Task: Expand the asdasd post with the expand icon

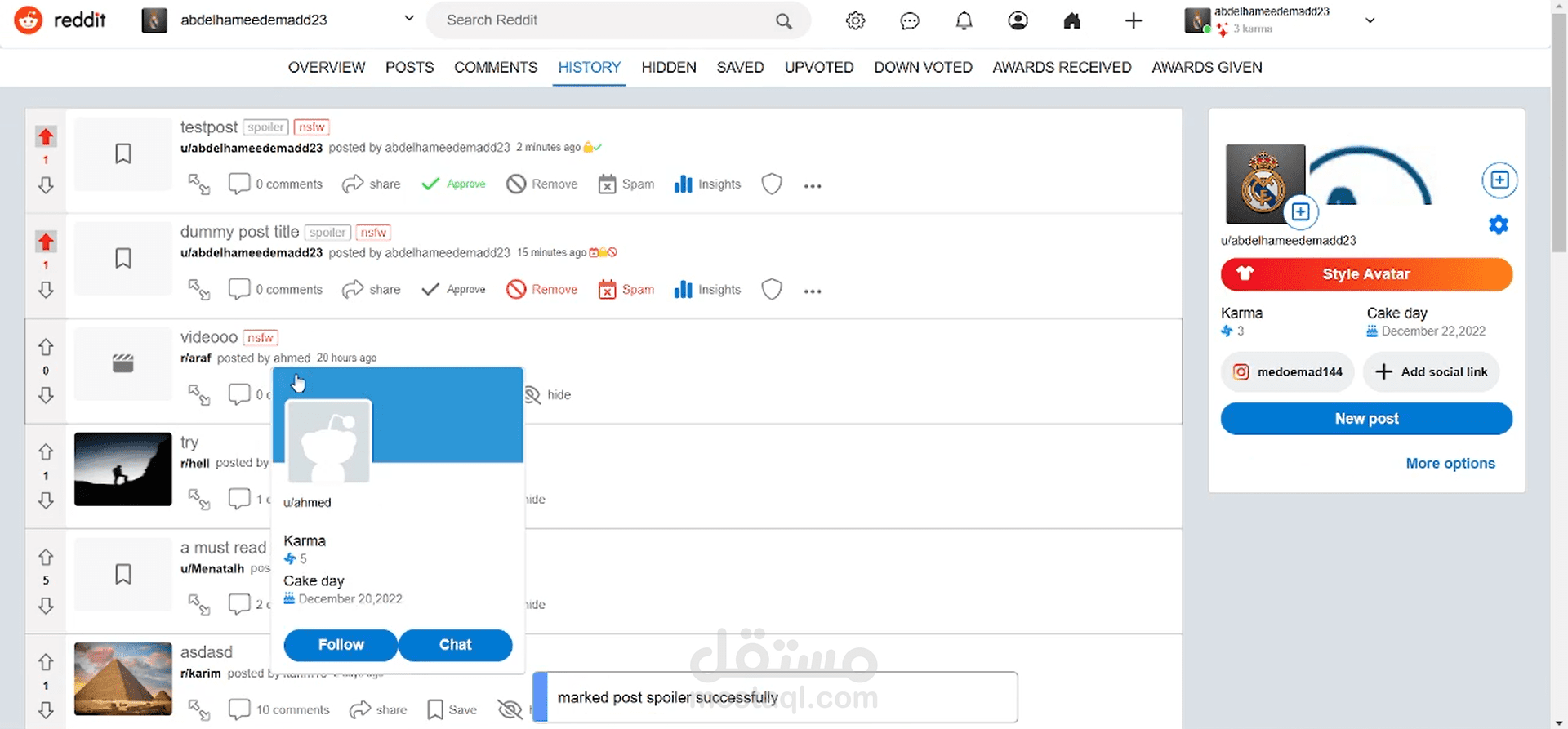Action: (x=199, y=710)
